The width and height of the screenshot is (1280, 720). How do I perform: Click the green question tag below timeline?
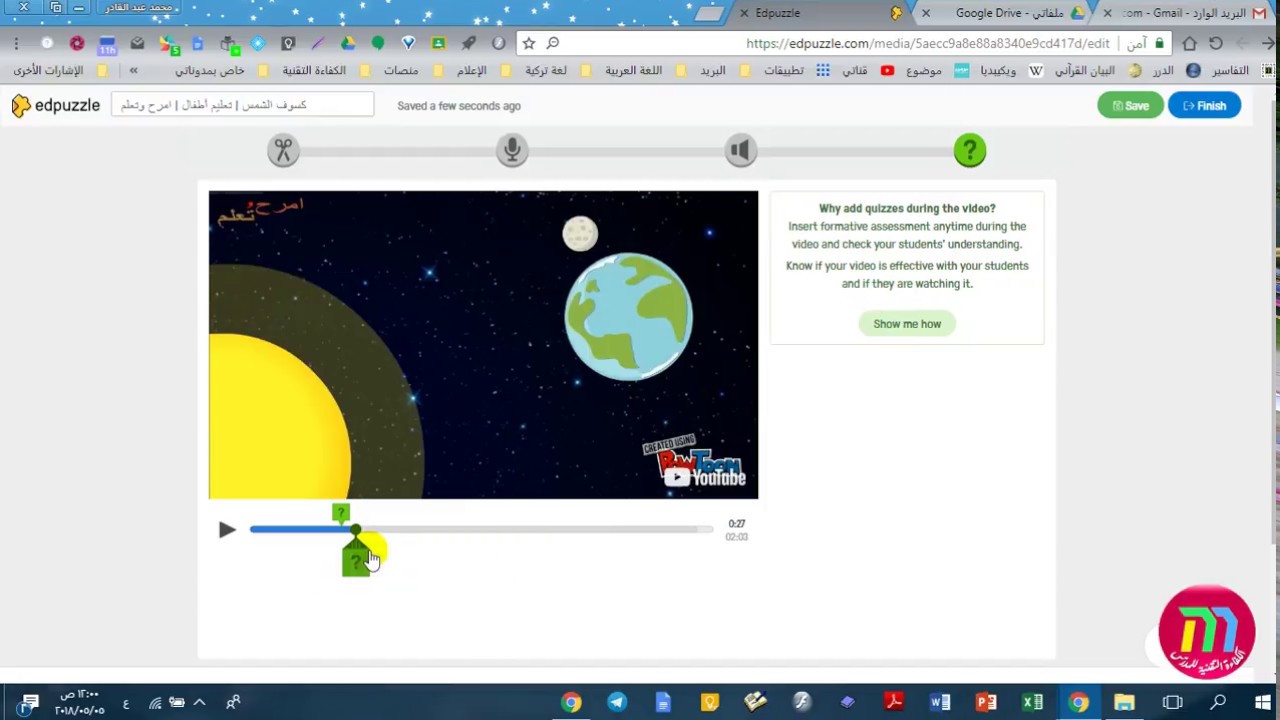tap(356, 560)
